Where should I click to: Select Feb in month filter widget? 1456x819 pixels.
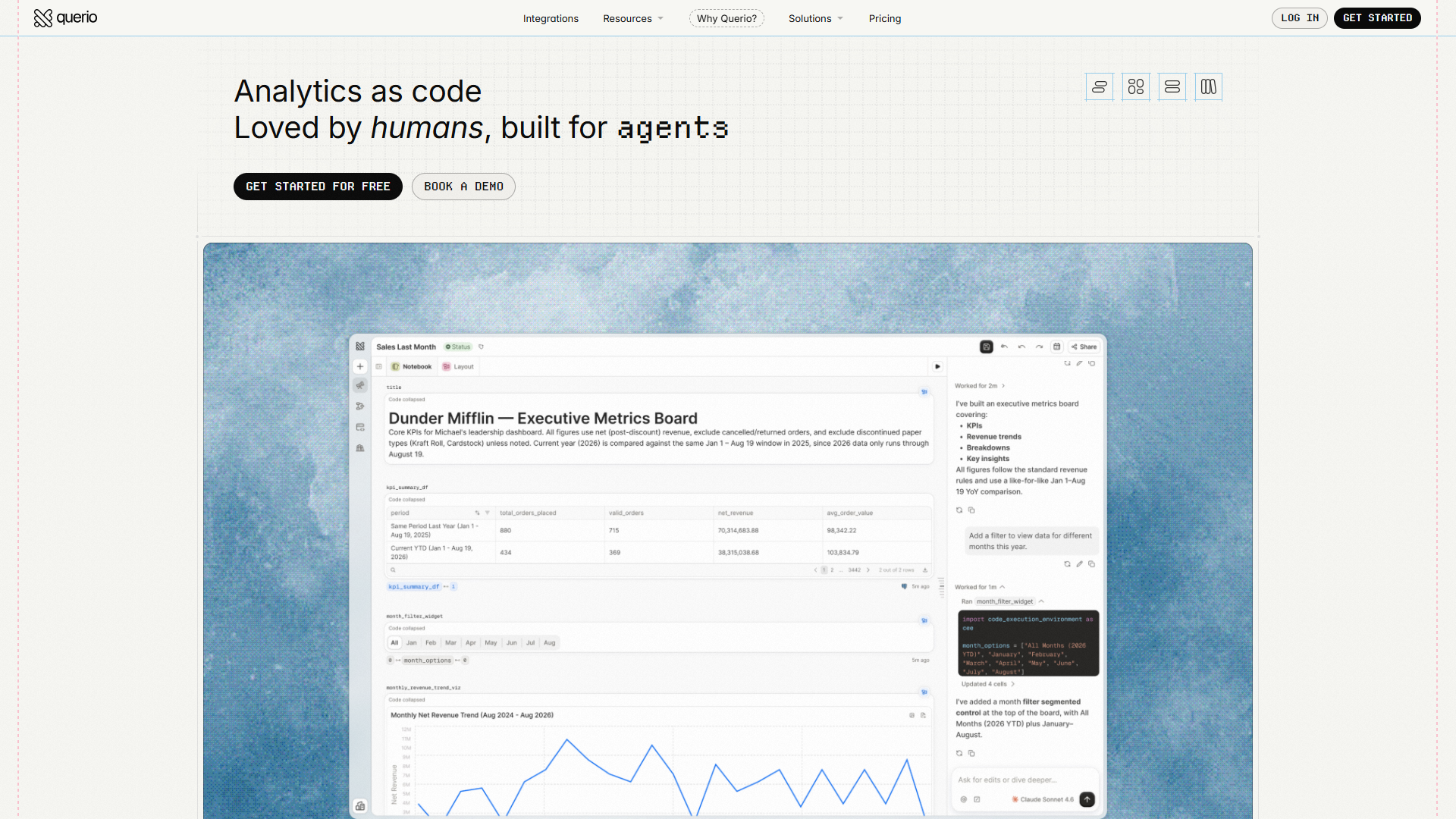pyautogui.click(x=431, y=643)
